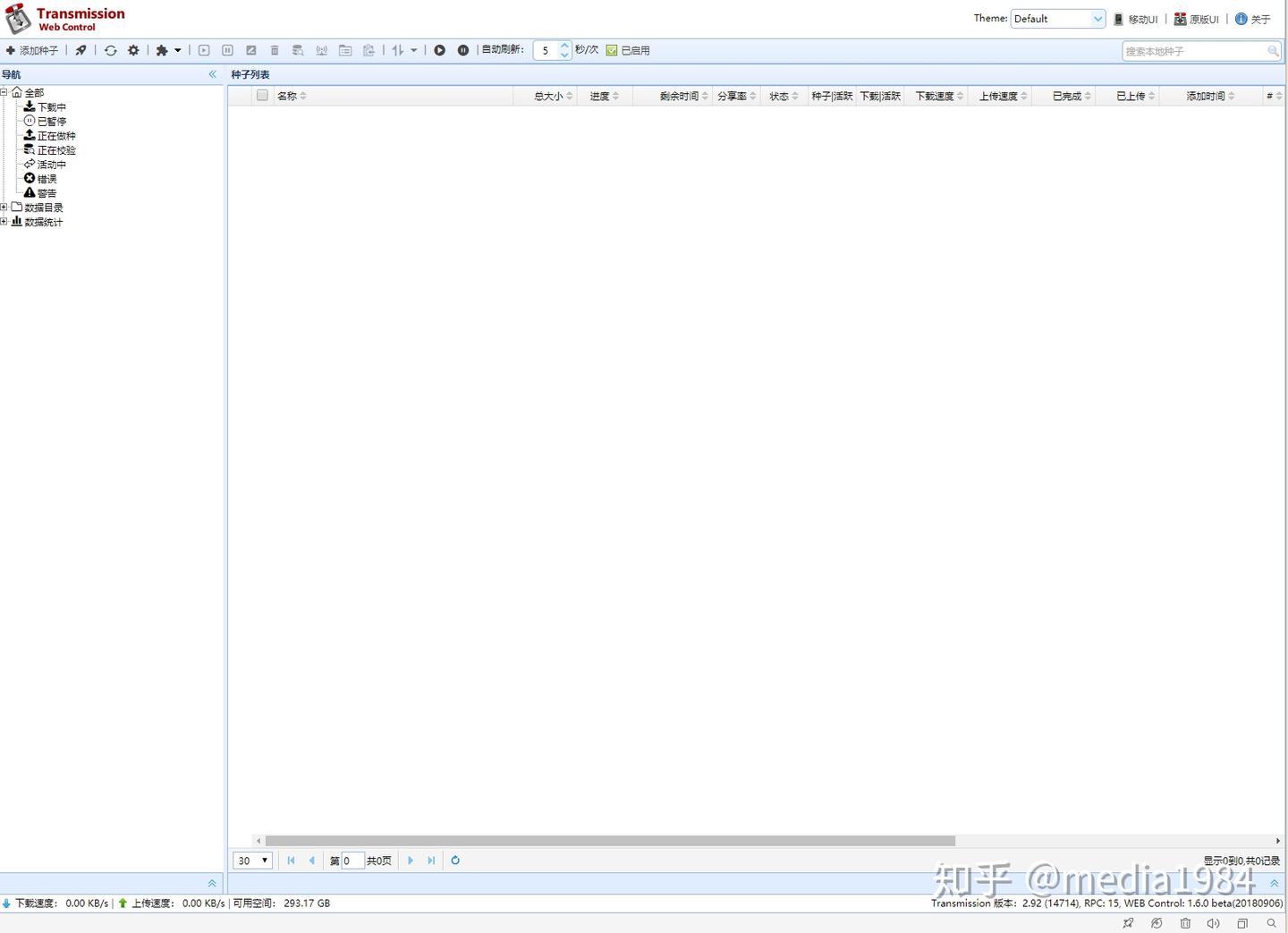This screenshot has height=933, width=1288.
Task: Select 正在做种 in the navigation tree
Action: click(56, 135)
